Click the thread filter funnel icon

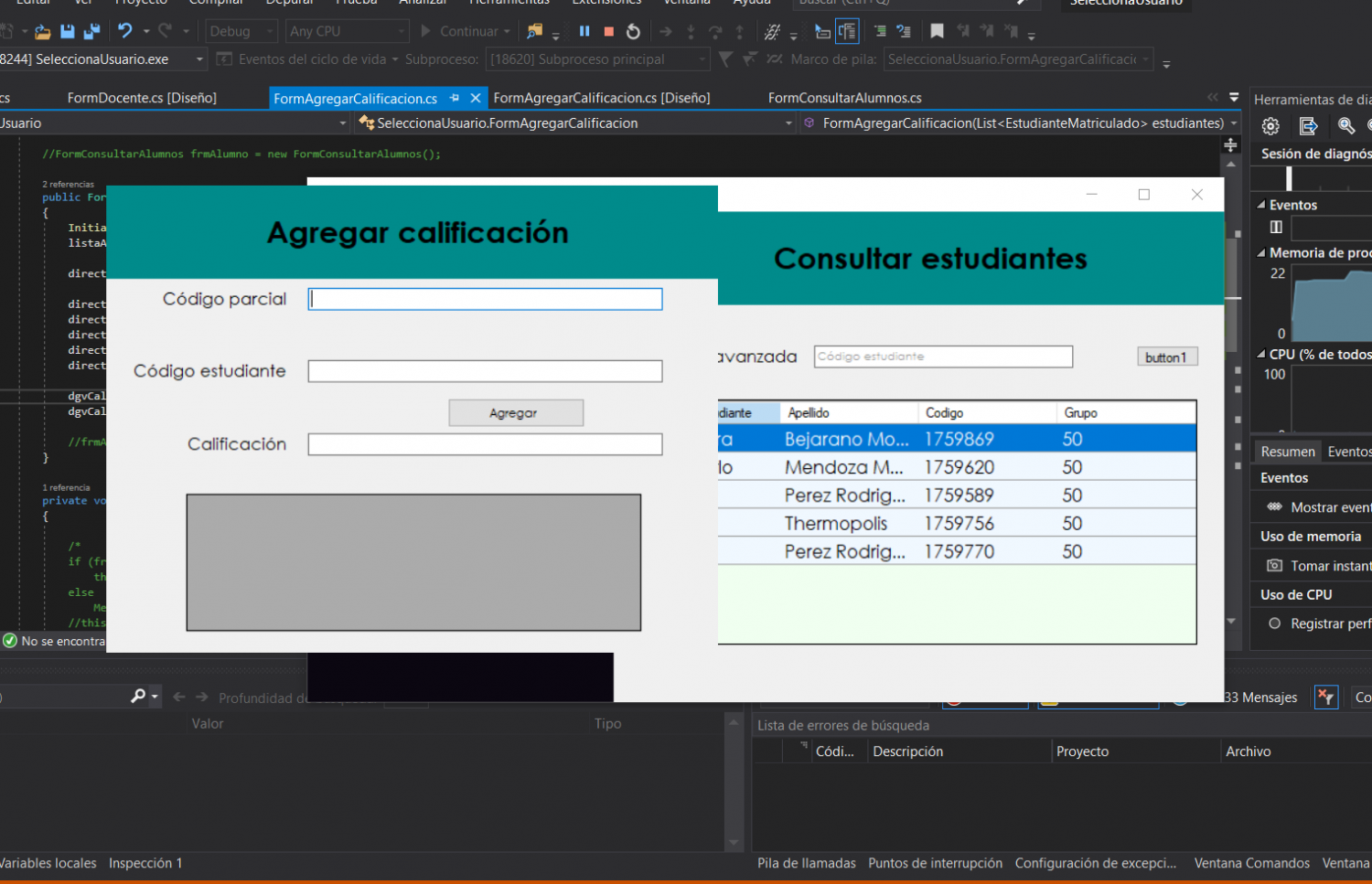pyautogui.click(x=725, y=59)
